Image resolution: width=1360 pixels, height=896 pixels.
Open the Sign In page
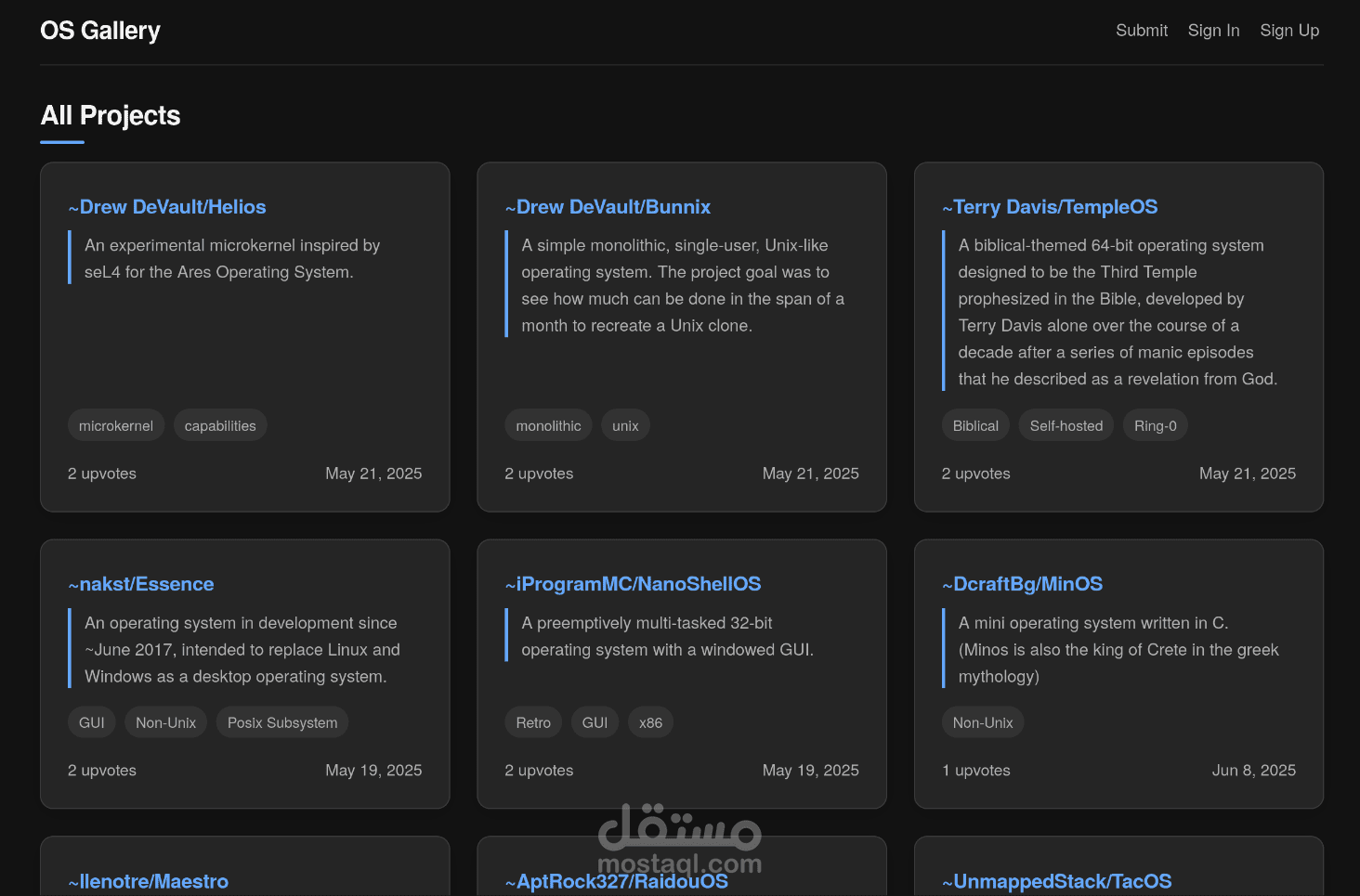click(1213, 31)
